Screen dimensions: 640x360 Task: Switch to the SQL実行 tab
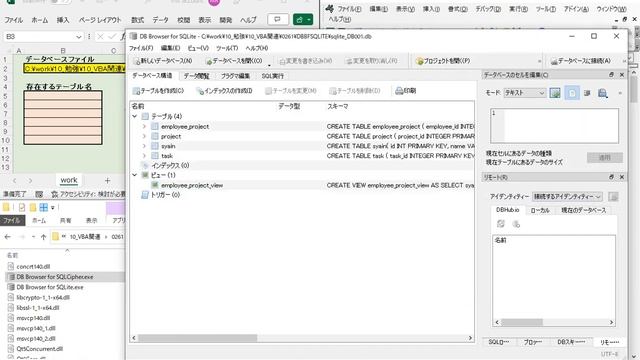pyautogui.click(x=273, y=76)
